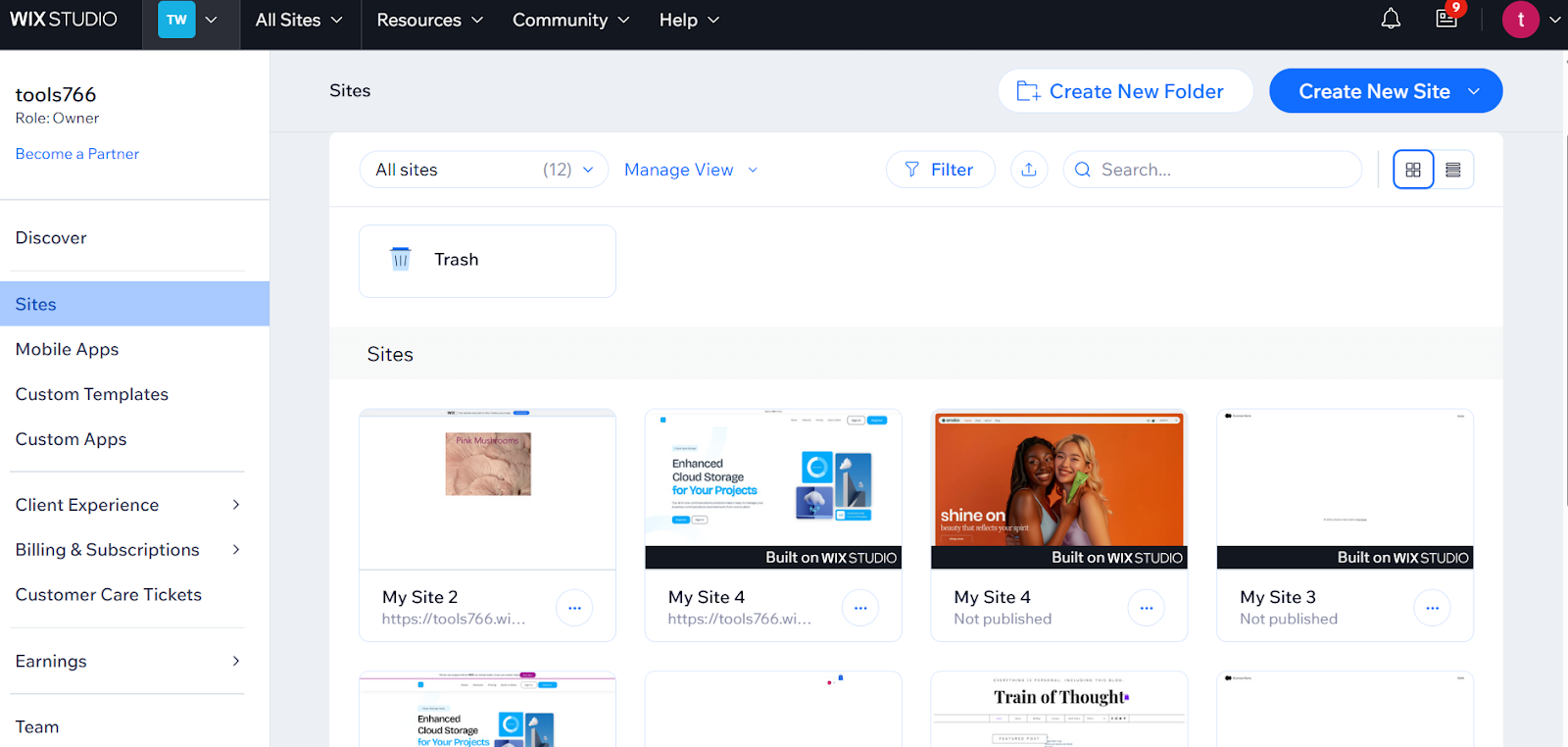Expand the Client Experience section
The height and width of the screenshot is (747, 1568).
(x=127, y=505)
